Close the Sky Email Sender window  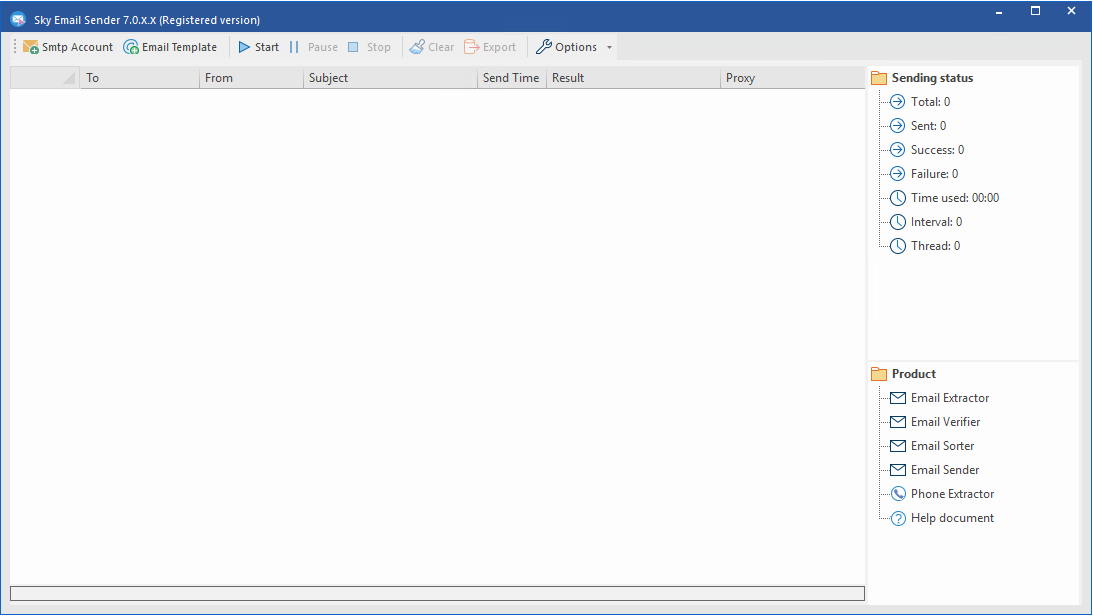[1071, 11]
